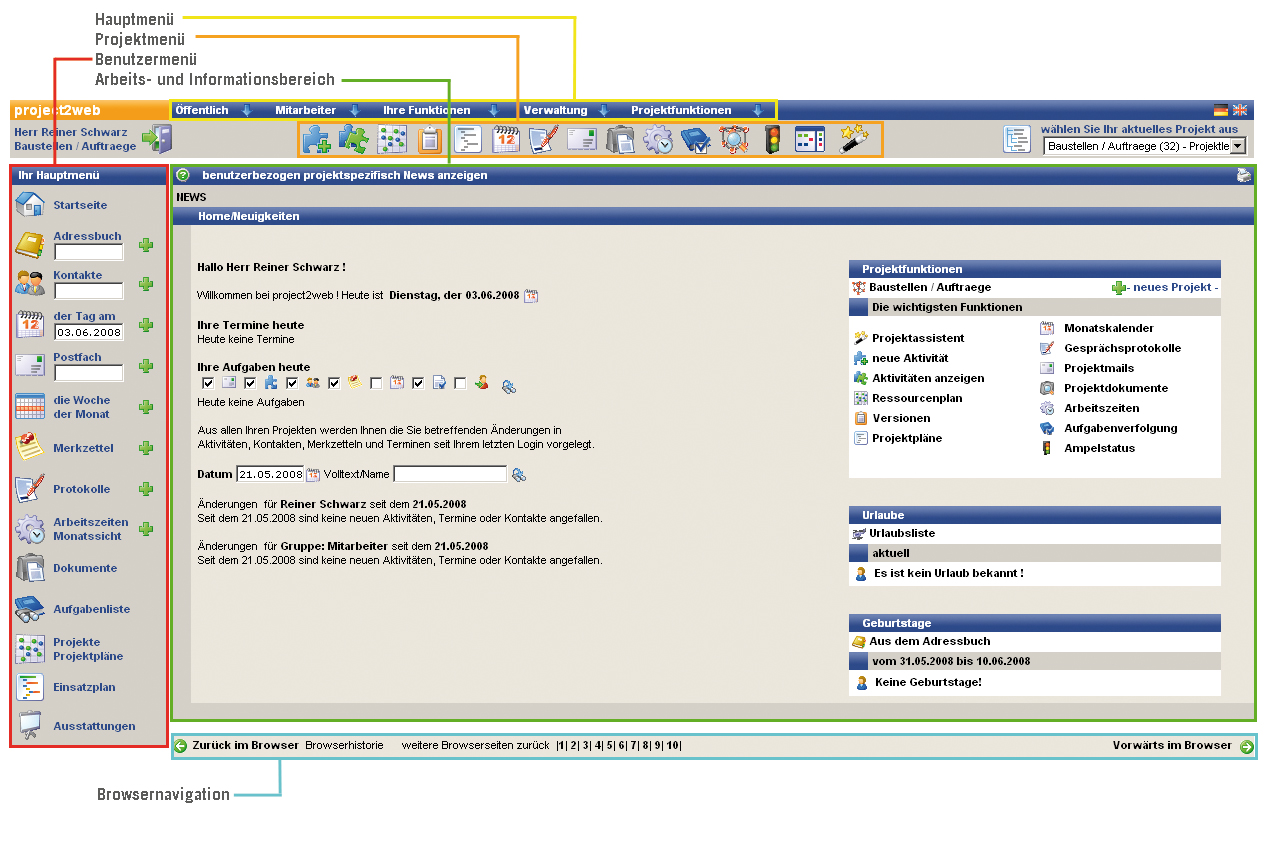Open Browserhistorie link
The height and width of the screenshot is (850, 1264).
[x=344, y=745]
